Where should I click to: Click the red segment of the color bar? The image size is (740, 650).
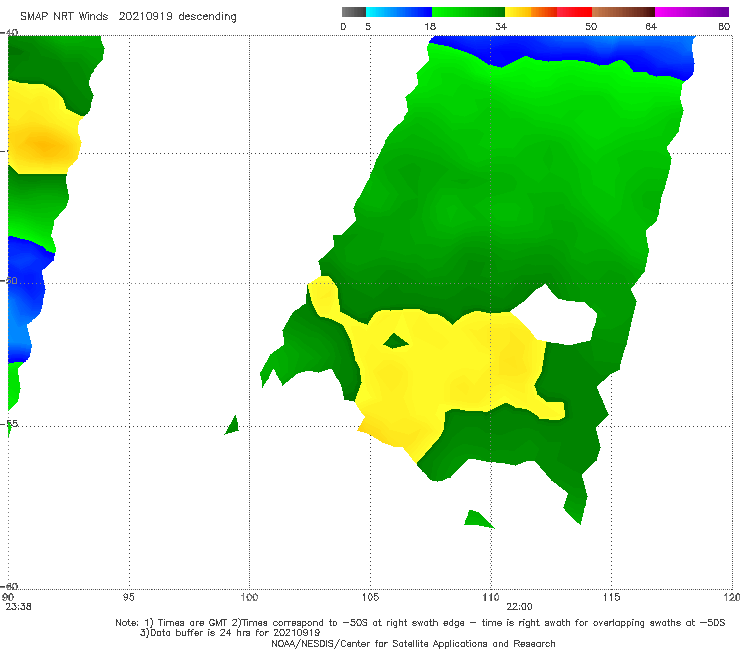(574, 12)
